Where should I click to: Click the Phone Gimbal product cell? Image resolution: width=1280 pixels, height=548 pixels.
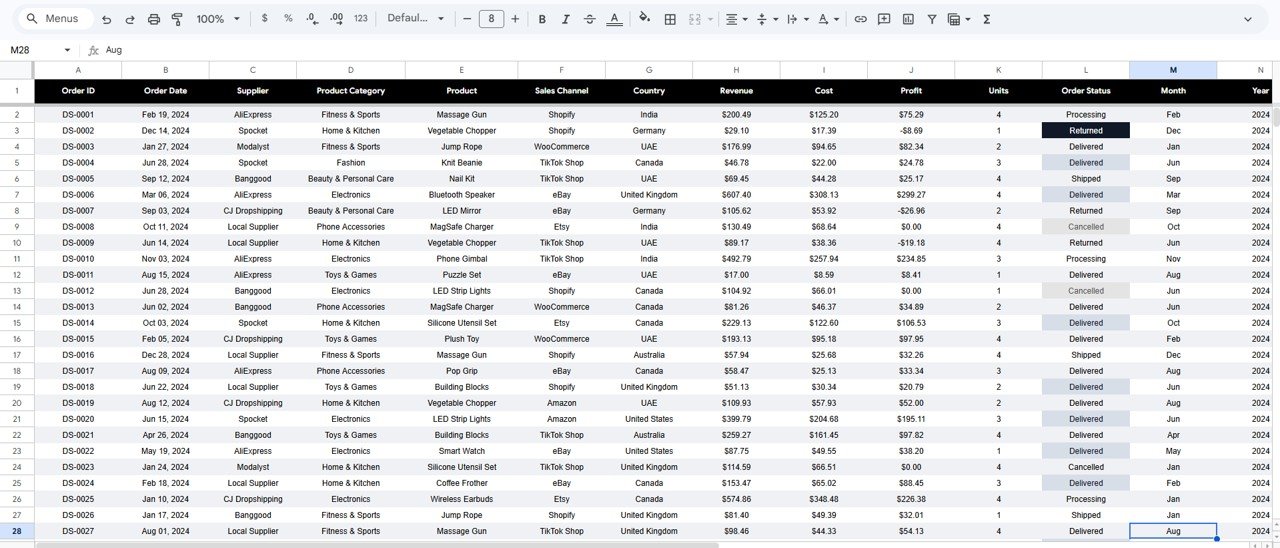tap(461, 259)
